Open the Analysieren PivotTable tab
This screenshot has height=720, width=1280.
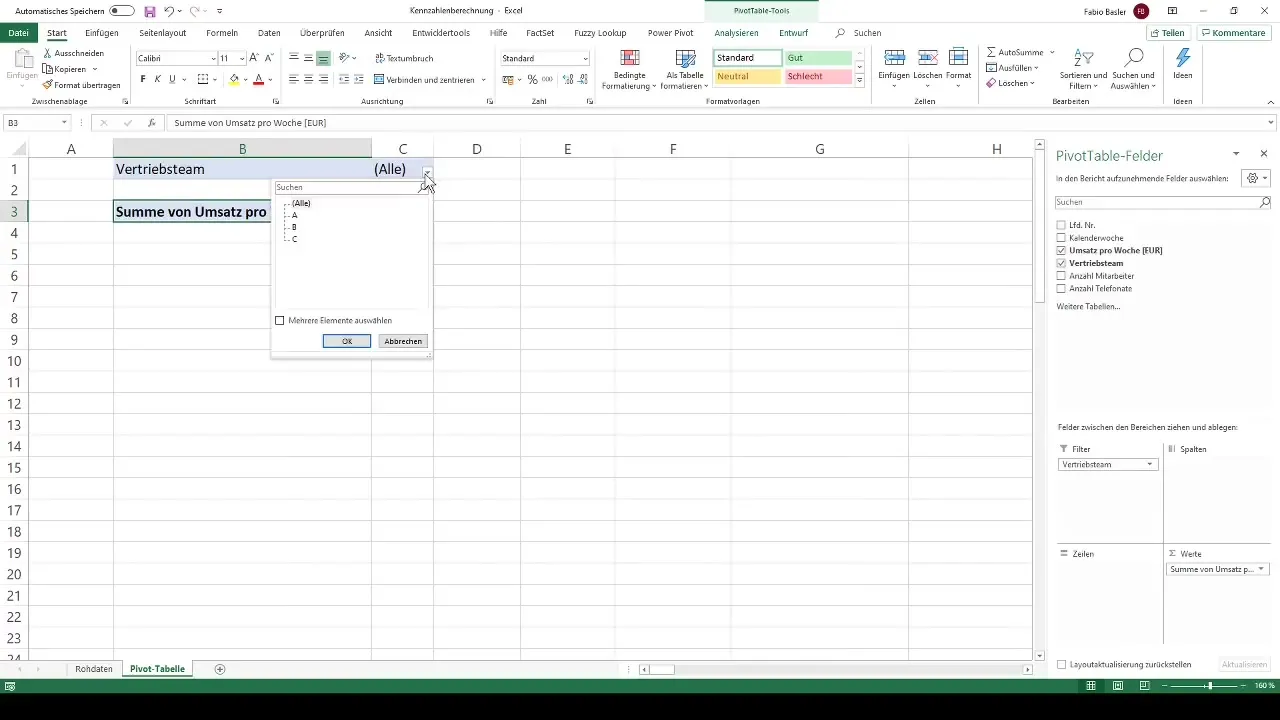click(x=736, y=33)
